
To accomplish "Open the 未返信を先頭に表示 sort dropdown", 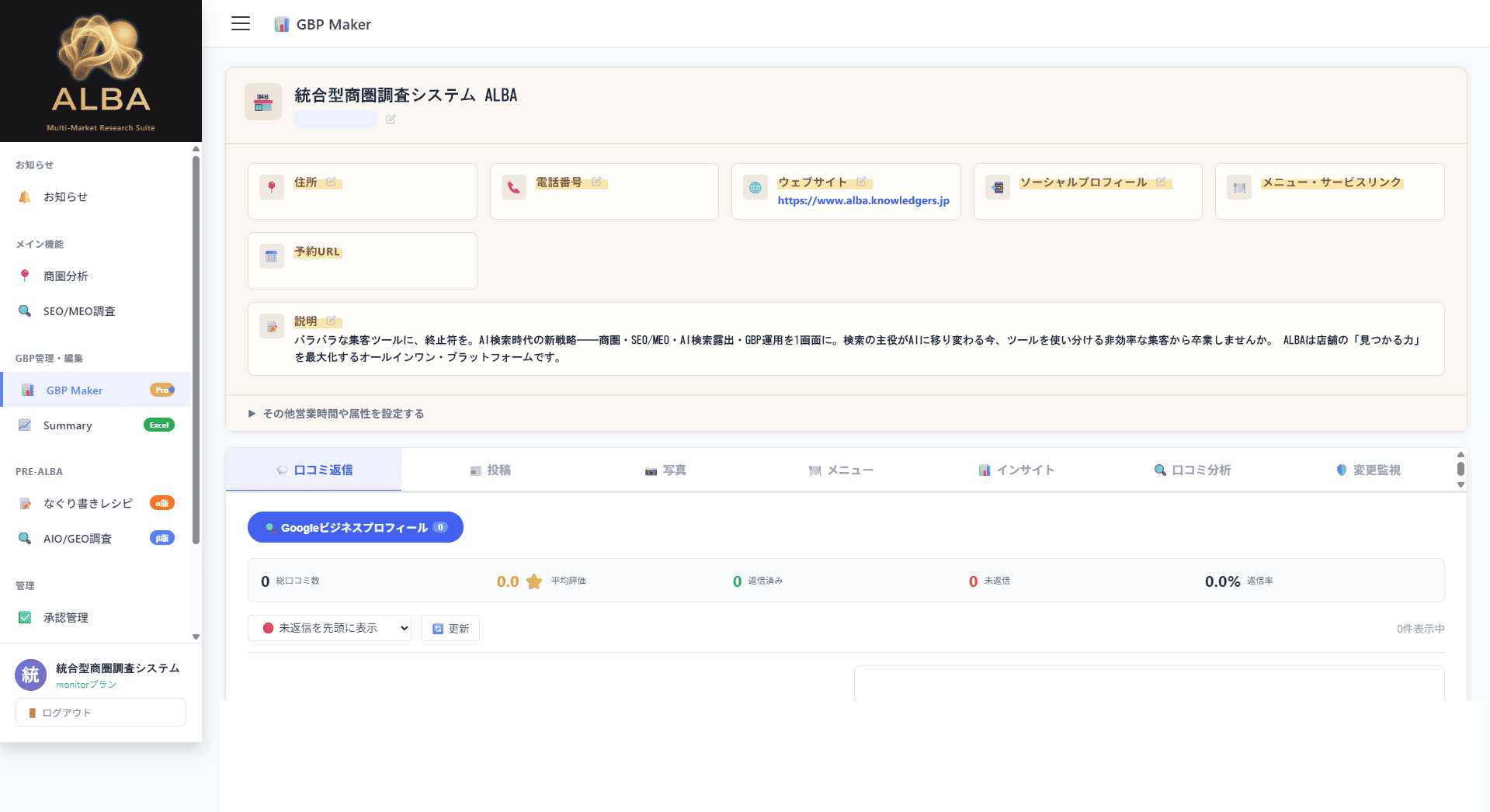I will [x=329, y=628].
